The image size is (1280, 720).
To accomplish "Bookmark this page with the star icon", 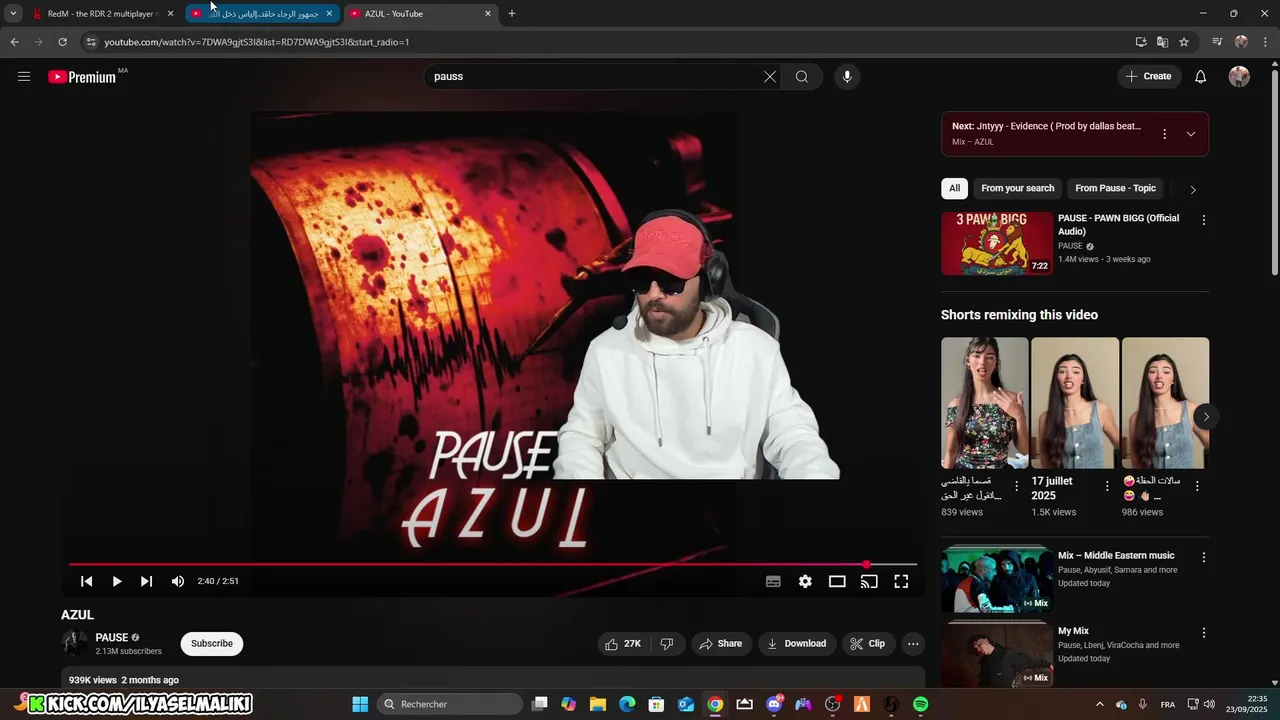I will pos(1184,42).
